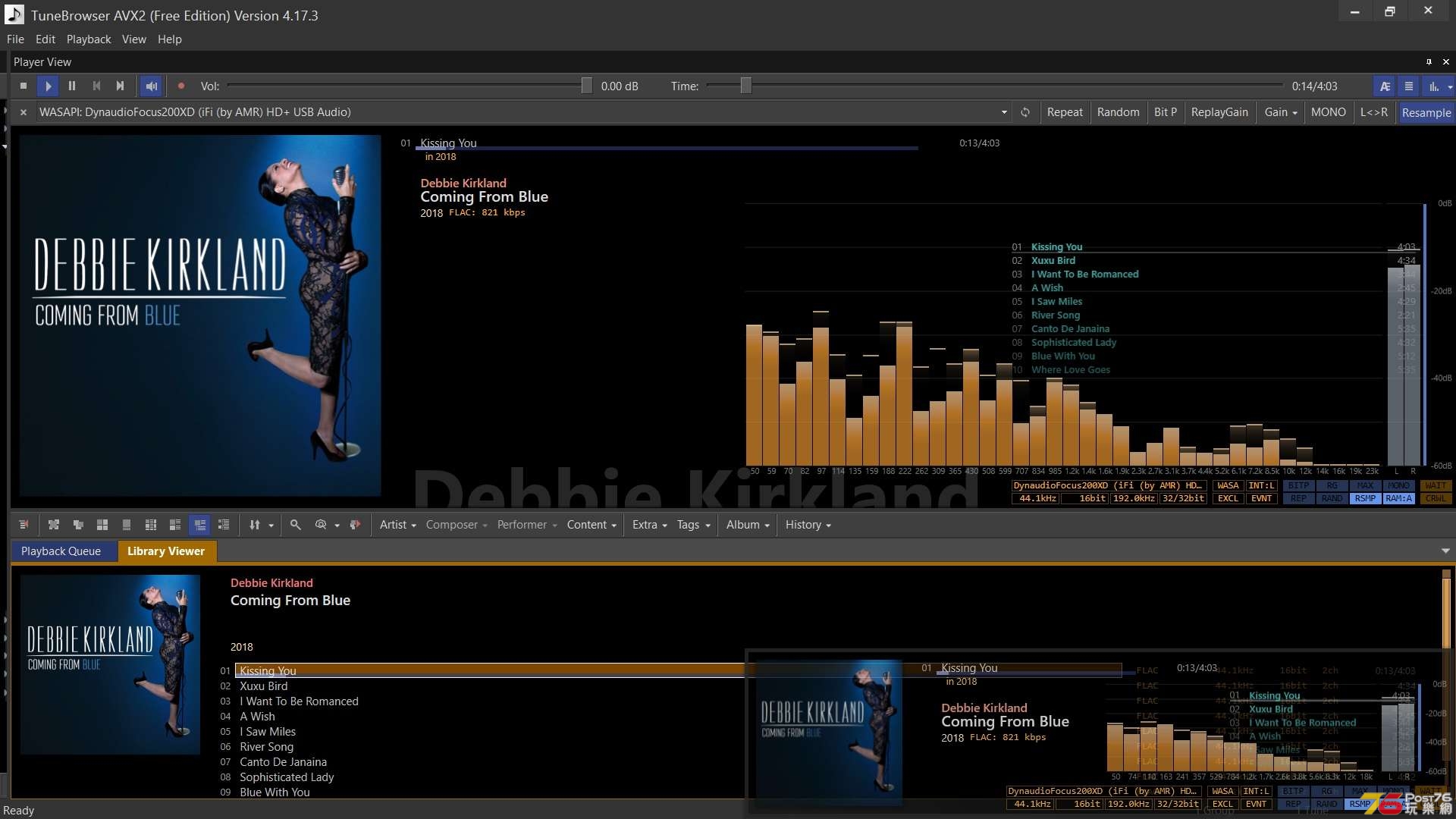Expand the History dropdown
The image size is (1456, 819).
click(x=808, y=525)
